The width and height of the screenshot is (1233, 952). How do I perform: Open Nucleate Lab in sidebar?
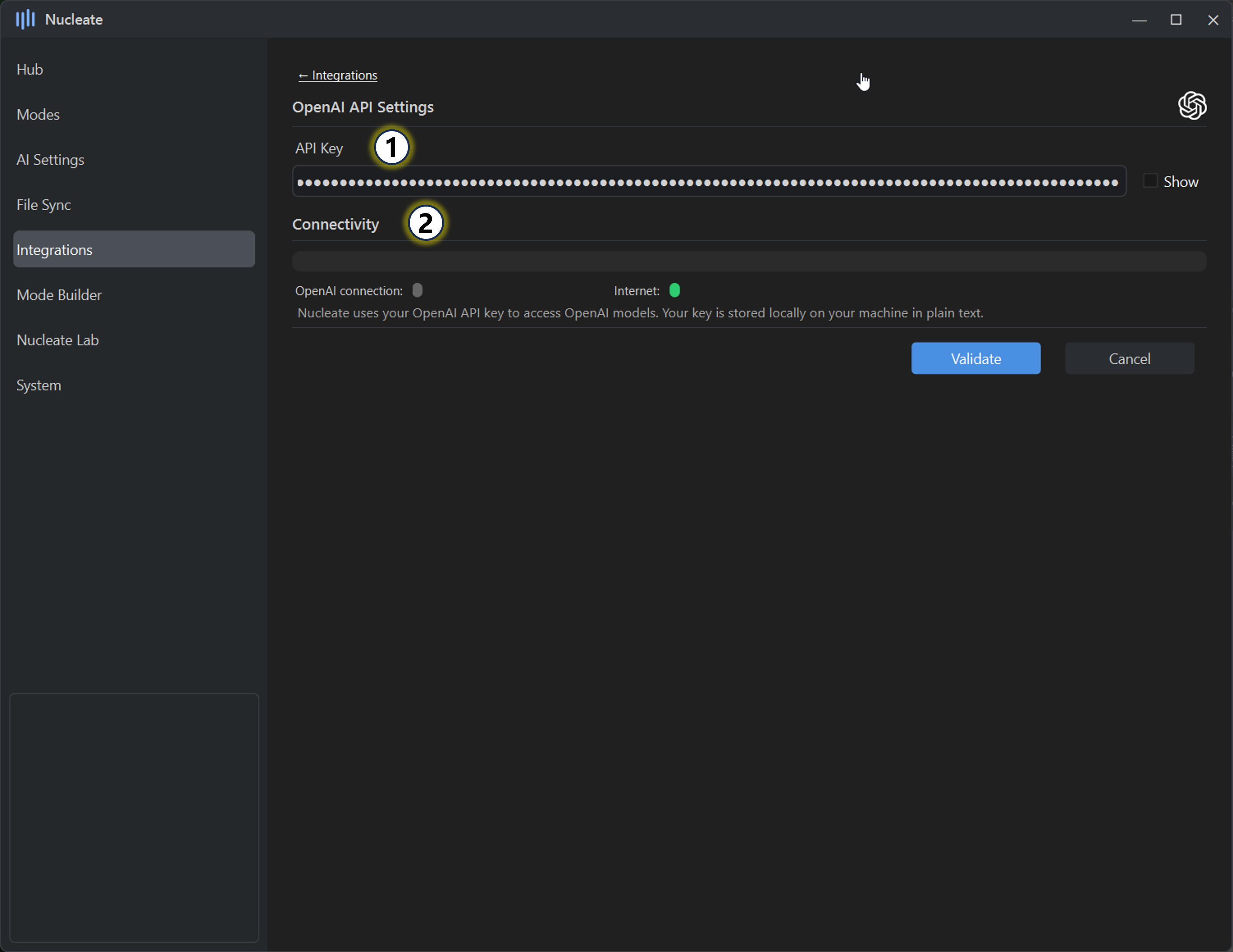pos(58,340)
